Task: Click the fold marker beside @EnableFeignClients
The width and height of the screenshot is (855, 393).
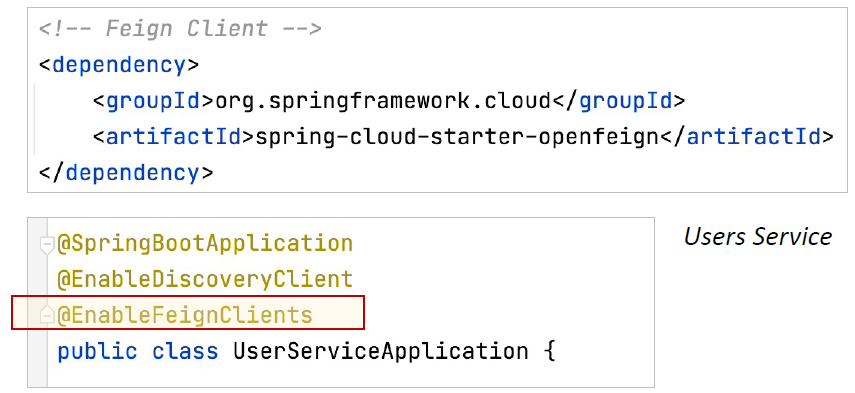Action: pos(47,315)
